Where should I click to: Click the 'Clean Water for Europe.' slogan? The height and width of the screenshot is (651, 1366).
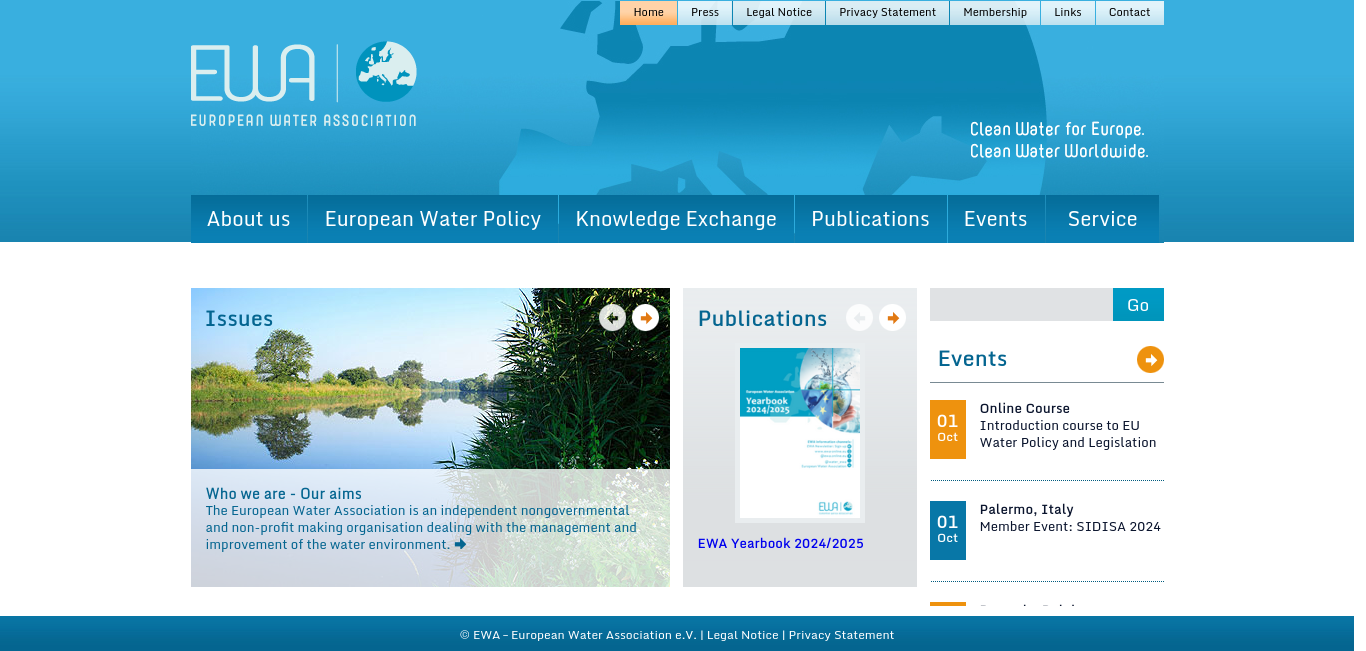coord(1057,130)
